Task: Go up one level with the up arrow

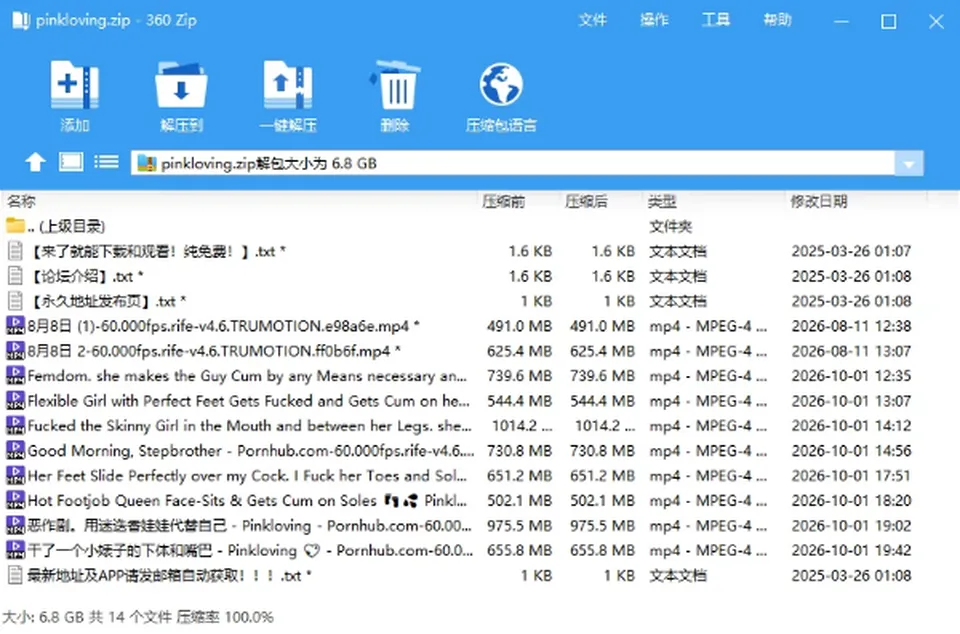Action: tap(36, 162)
